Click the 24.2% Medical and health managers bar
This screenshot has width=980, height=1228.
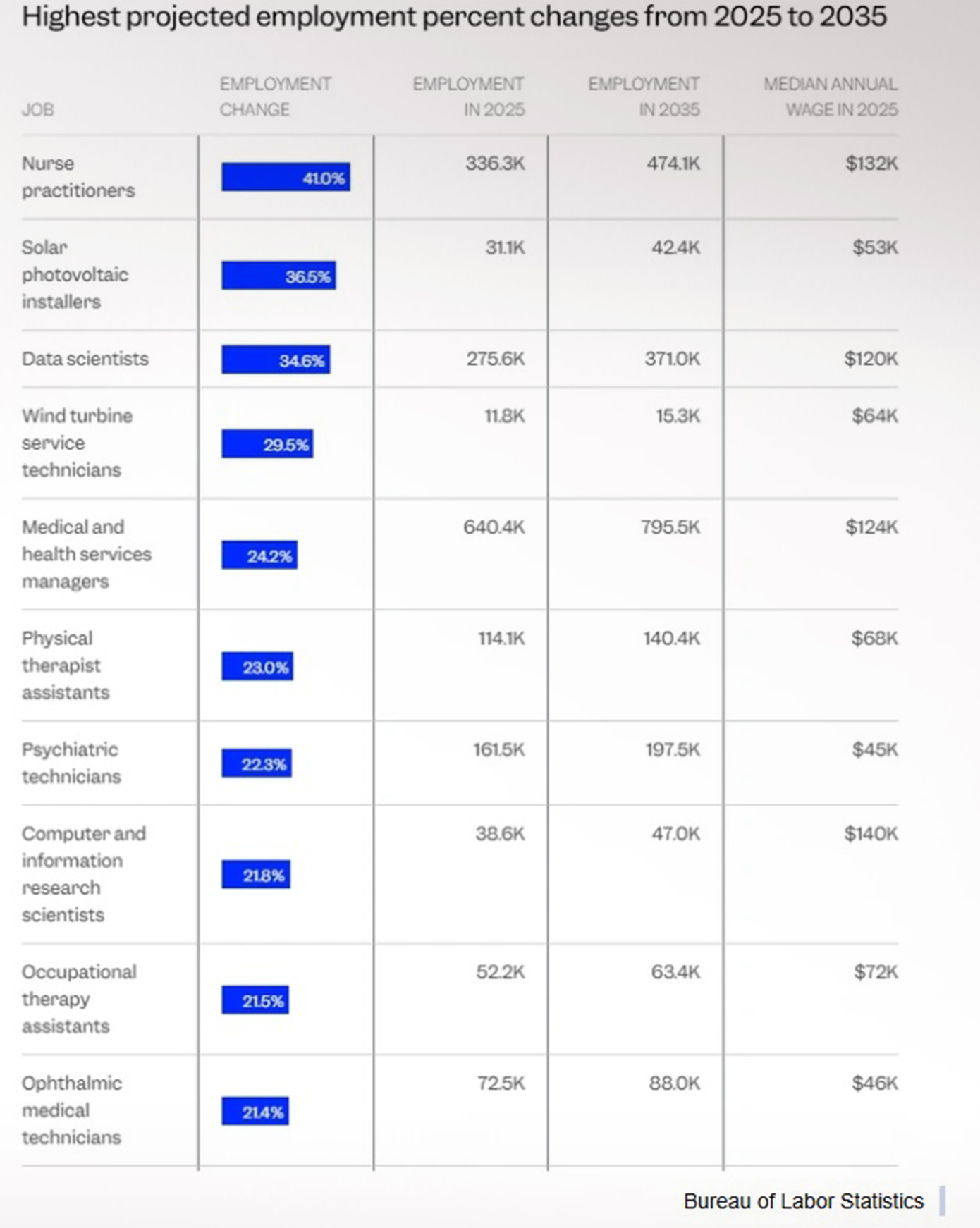(259, 555)
